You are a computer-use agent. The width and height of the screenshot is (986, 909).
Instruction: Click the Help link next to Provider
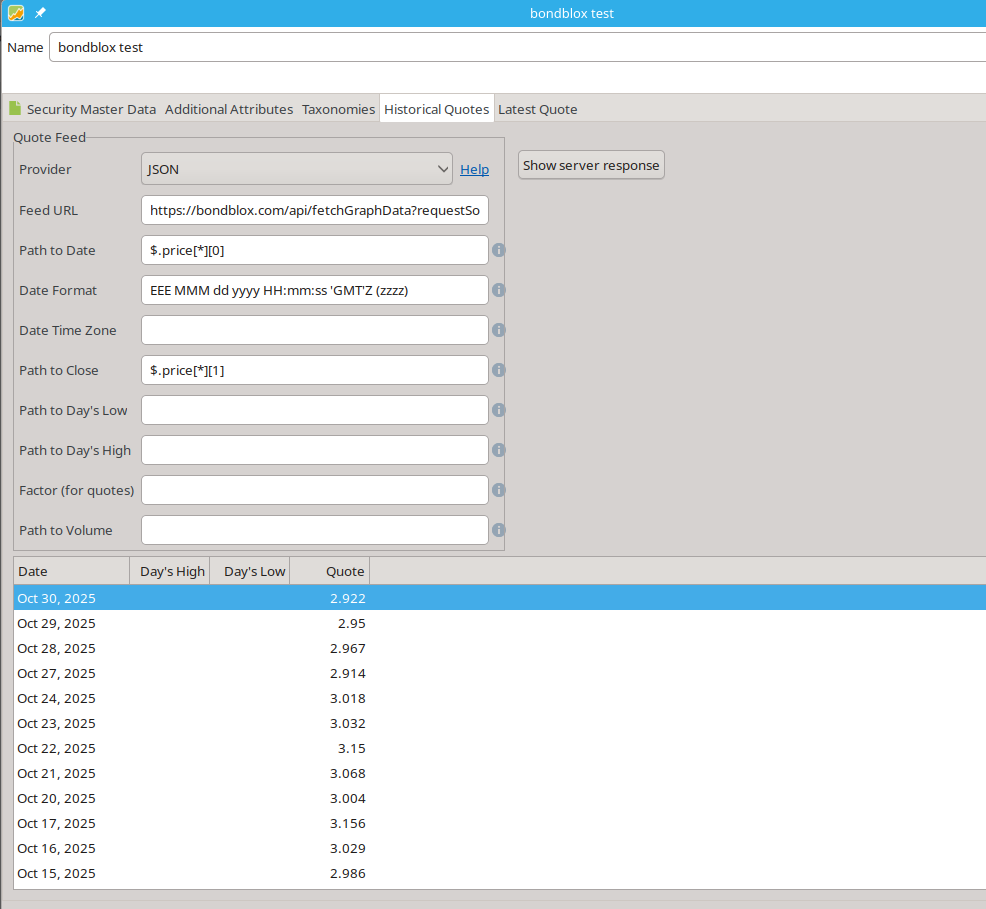474,170
